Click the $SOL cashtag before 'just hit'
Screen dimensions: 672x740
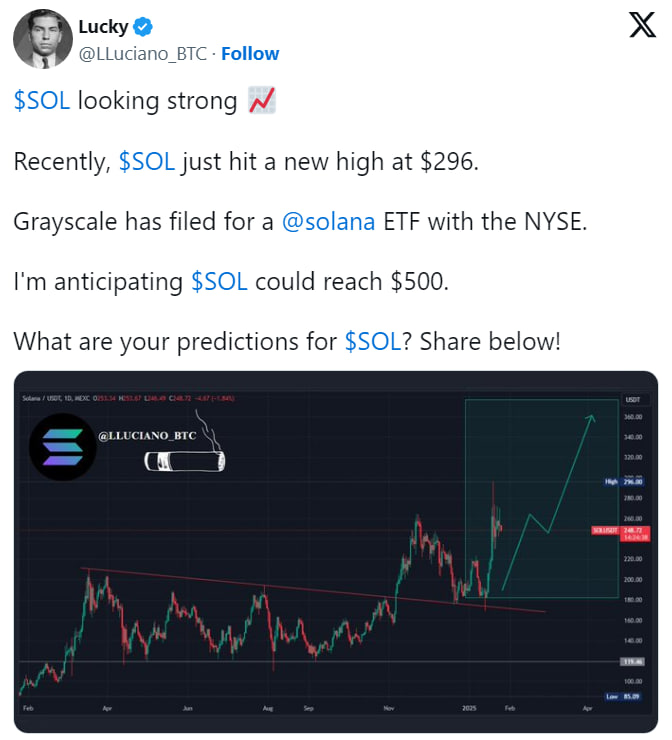[x=147, y=161]
